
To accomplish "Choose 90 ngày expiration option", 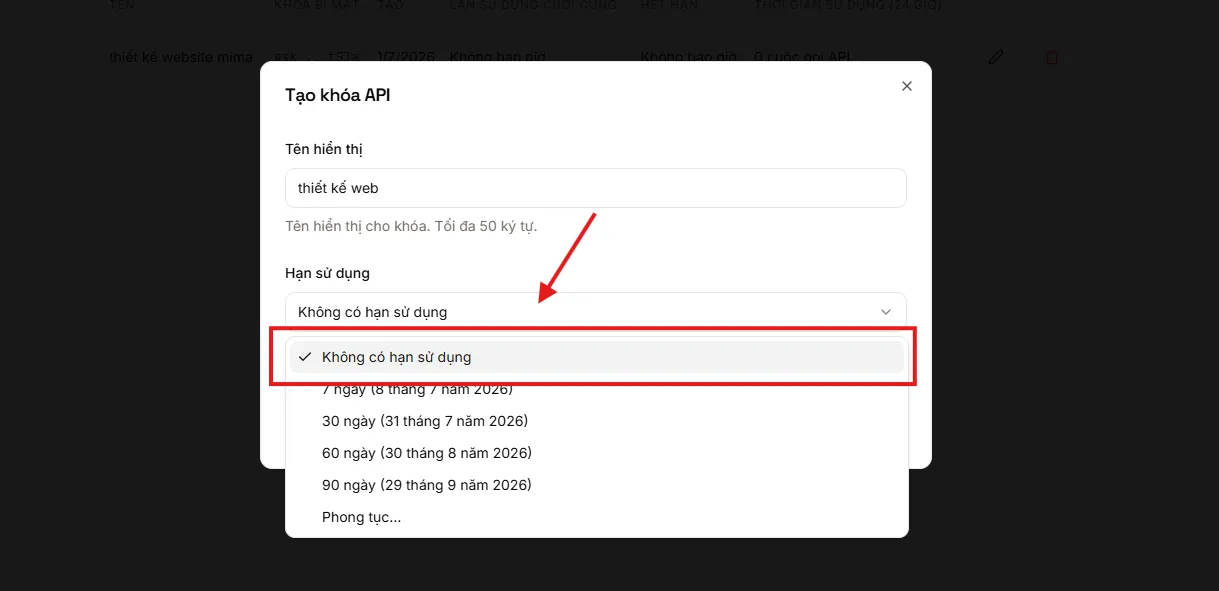I will coord(596,485).
